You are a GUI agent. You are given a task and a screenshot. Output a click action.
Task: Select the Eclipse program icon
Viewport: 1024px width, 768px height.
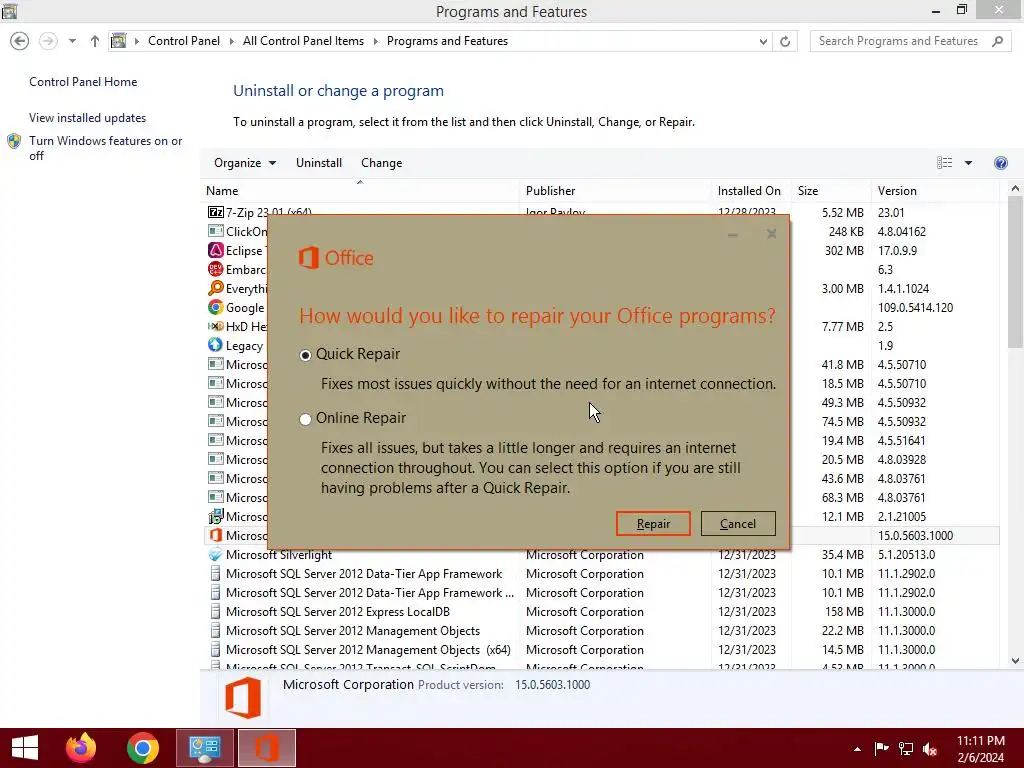(216, 250)
